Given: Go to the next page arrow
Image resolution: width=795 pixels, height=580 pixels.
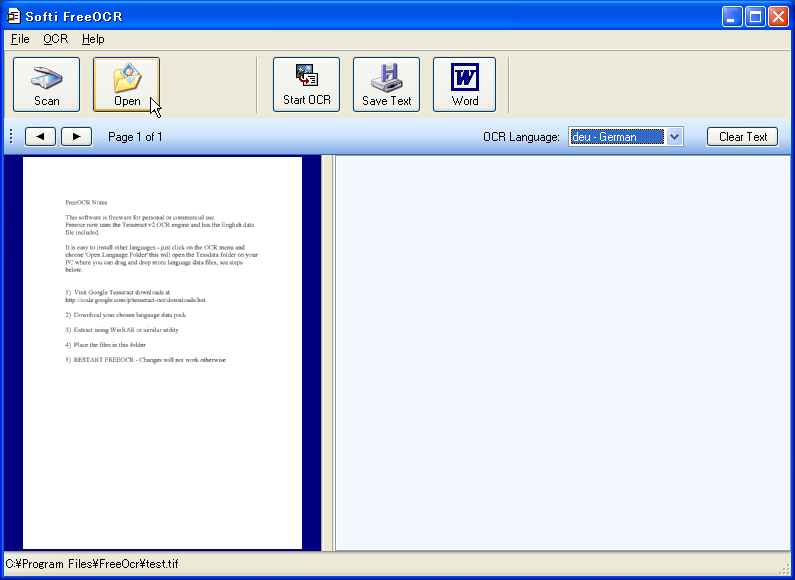Looking at the screenshot, I should (x=77, y=136).
